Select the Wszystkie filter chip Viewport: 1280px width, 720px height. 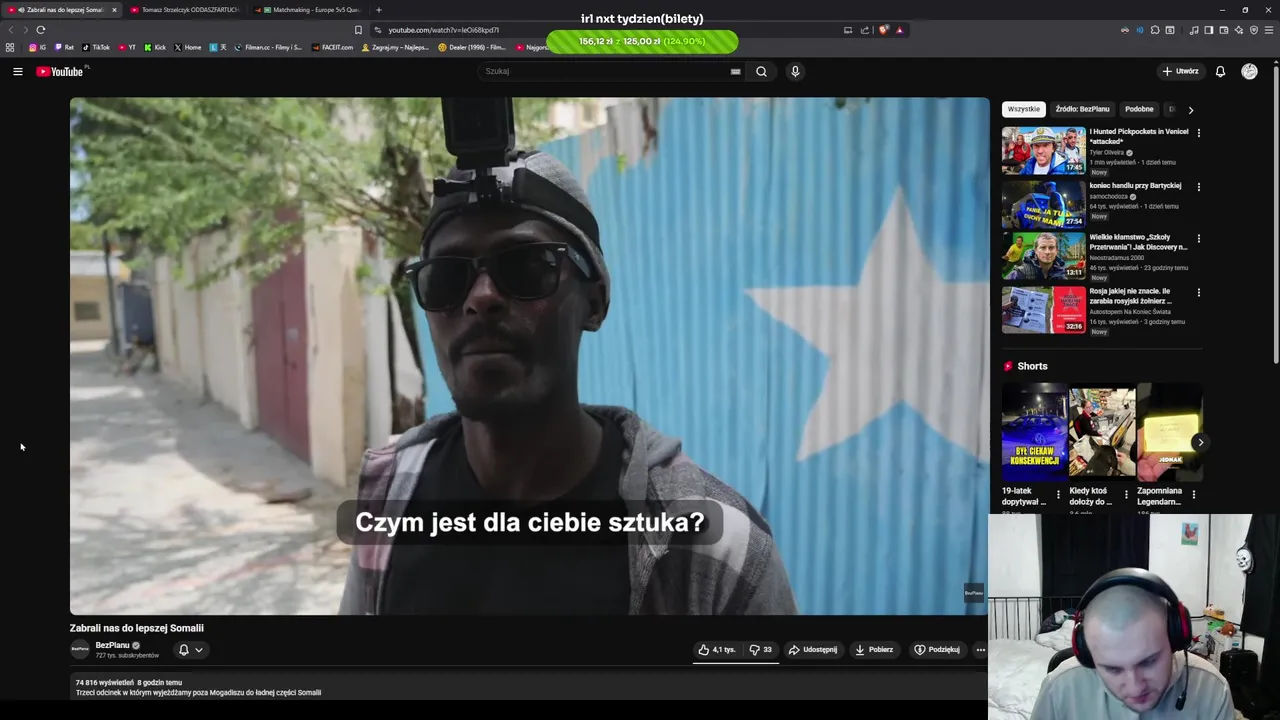1023,109
